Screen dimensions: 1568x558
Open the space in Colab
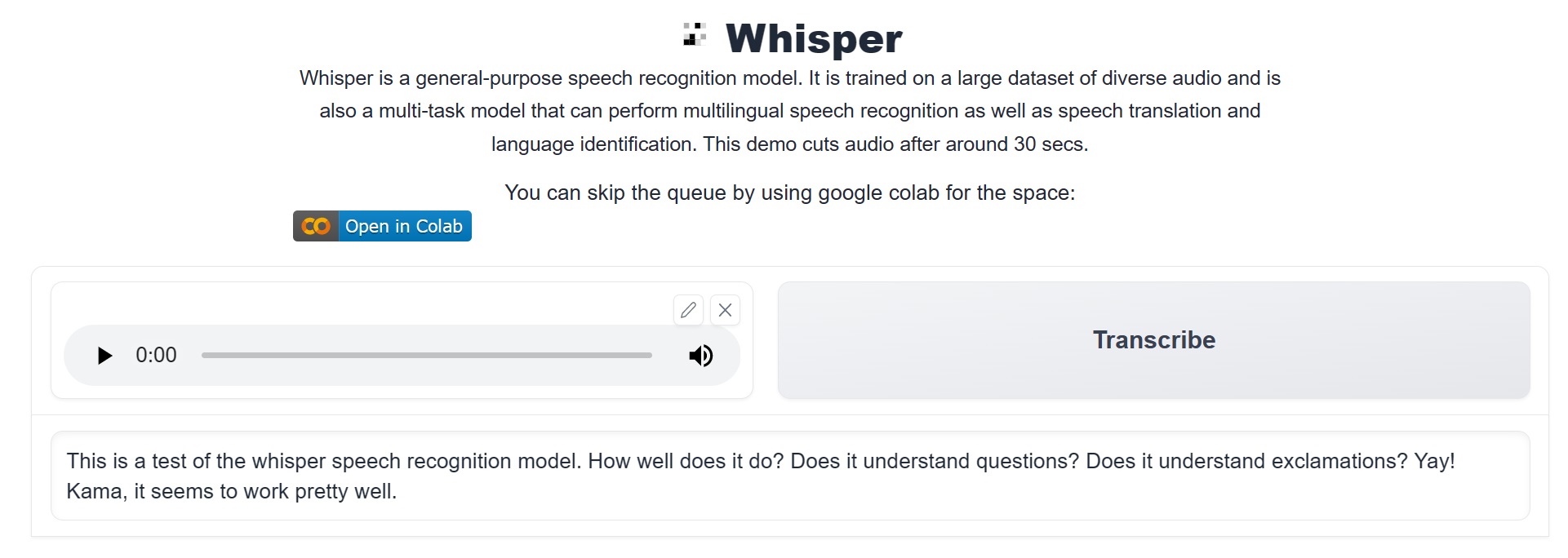[403, 226]
